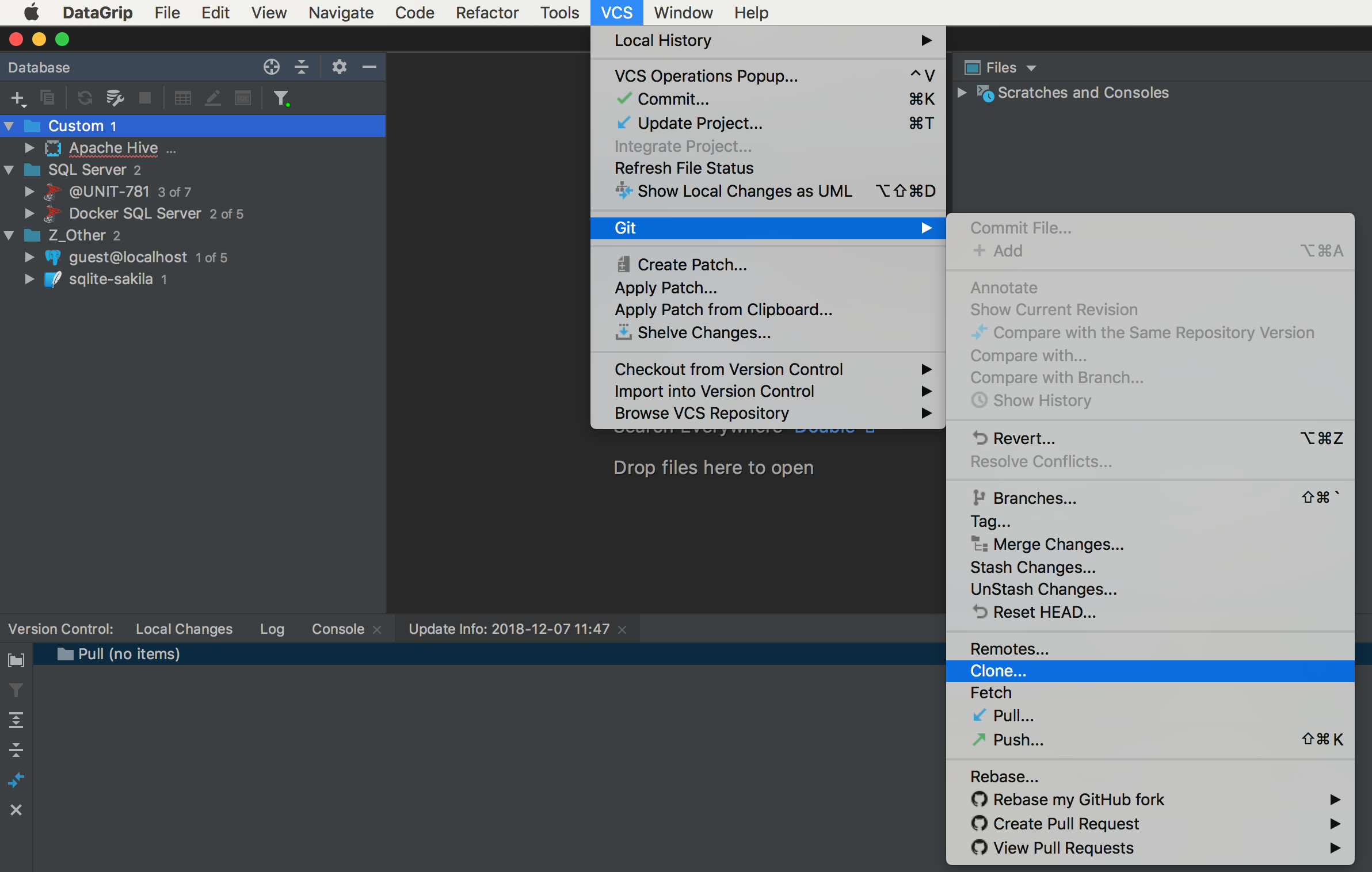
Task: Click the stop square icon in the Database toolbar
Action: click(144, 98)
